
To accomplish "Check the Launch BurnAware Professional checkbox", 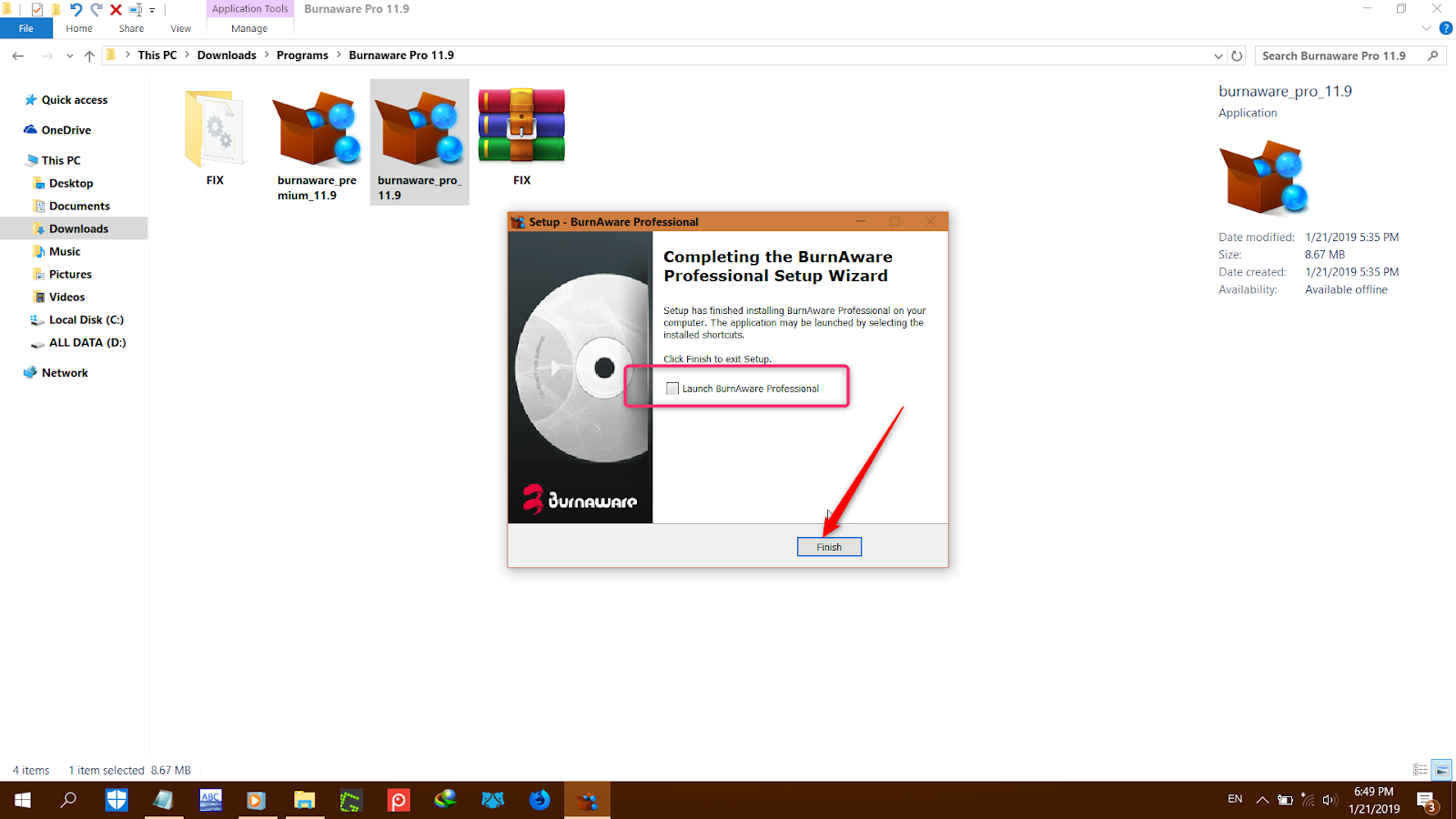I will tap(672, 389).
